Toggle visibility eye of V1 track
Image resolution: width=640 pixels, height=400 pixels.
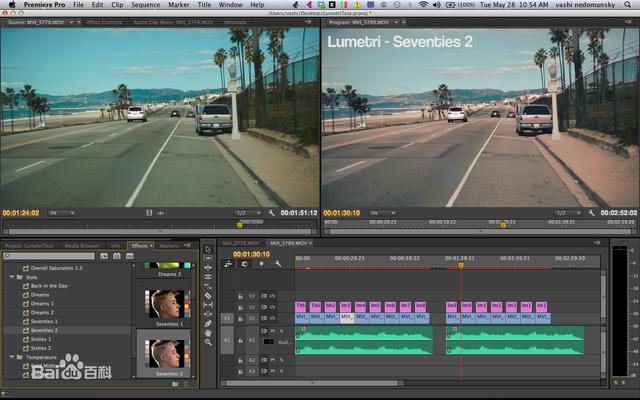[x=273, y=318]
